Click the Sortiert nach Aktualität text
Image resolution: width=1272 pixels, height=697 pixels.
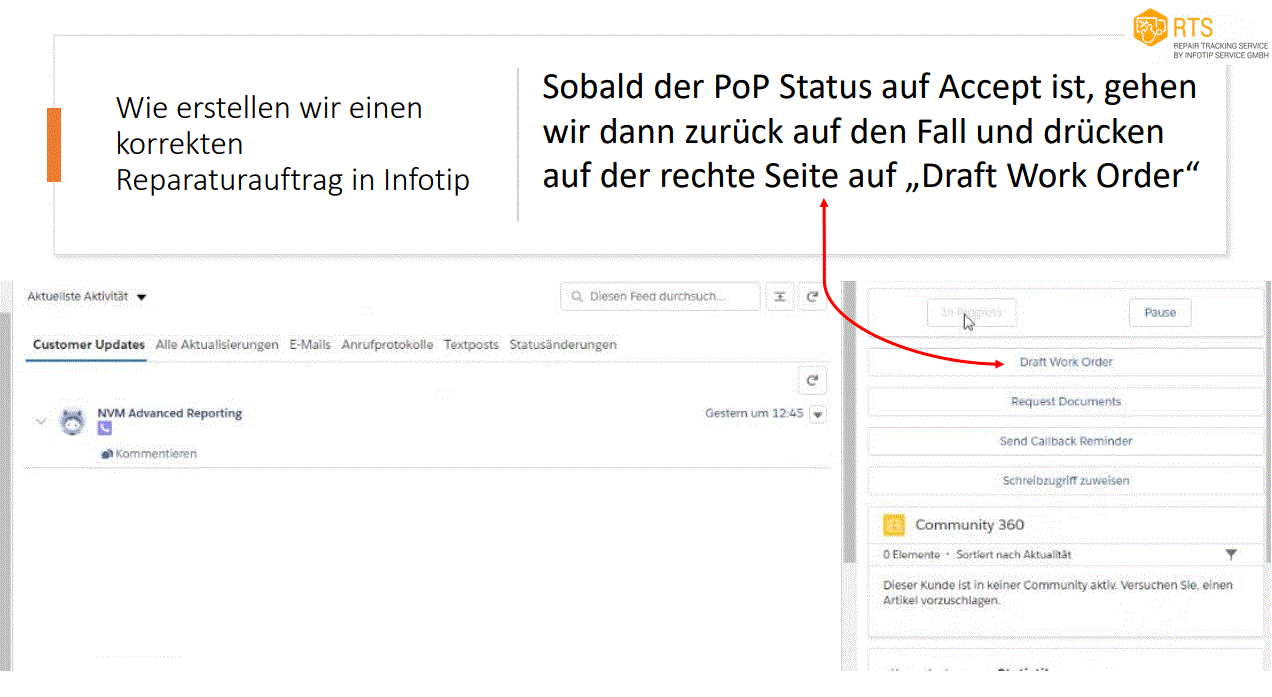click(x=1014, y=555)
